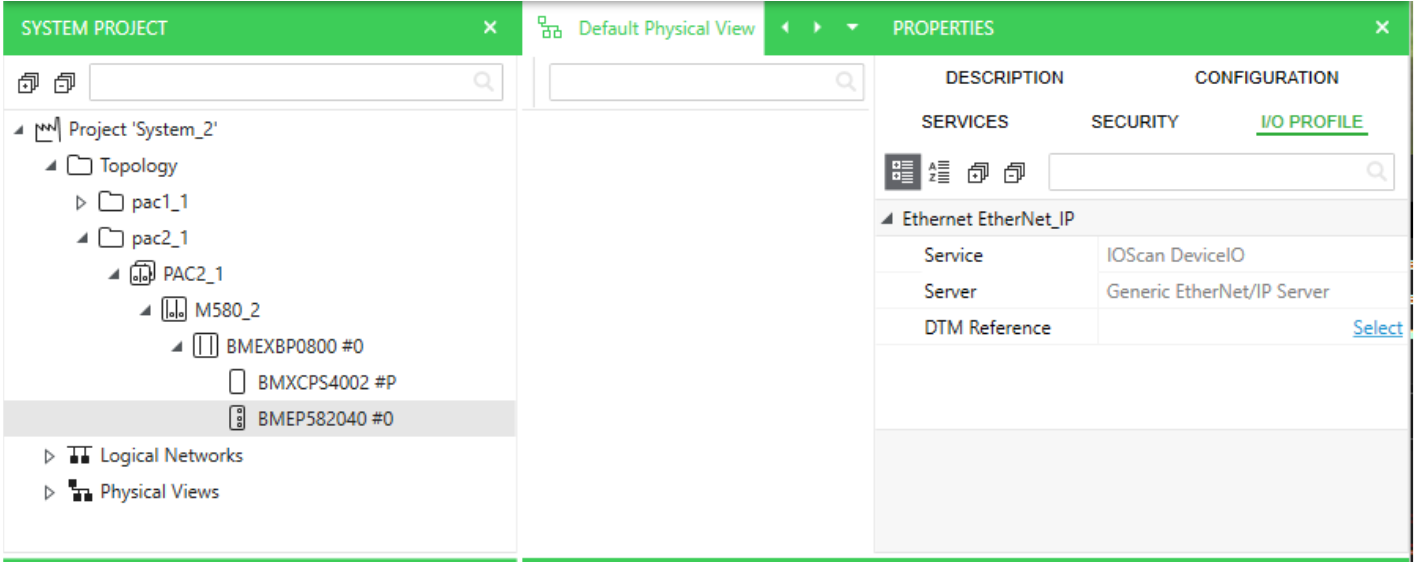Click the 'SYSTEM PROJECT' panel title

(x=94, y=28)
